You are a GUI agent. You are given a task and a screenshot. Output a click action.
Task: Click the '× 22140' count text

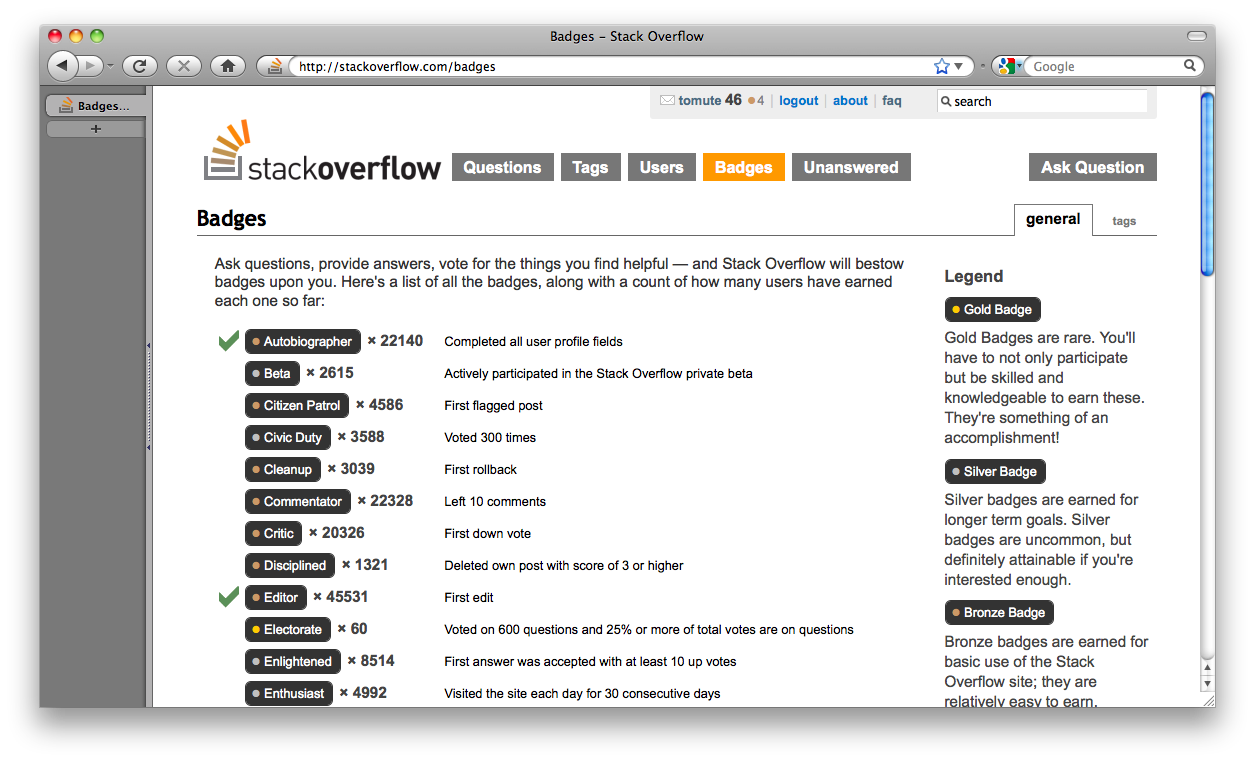coord(395,341)
